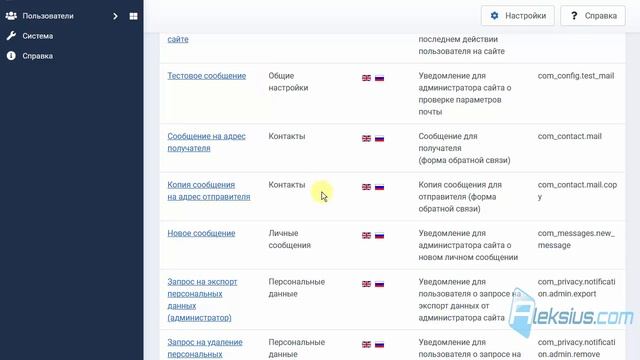This screenshot has width=640, height=360.
Task: Open the Новое сообщение template link
Action: click(201, 233)
